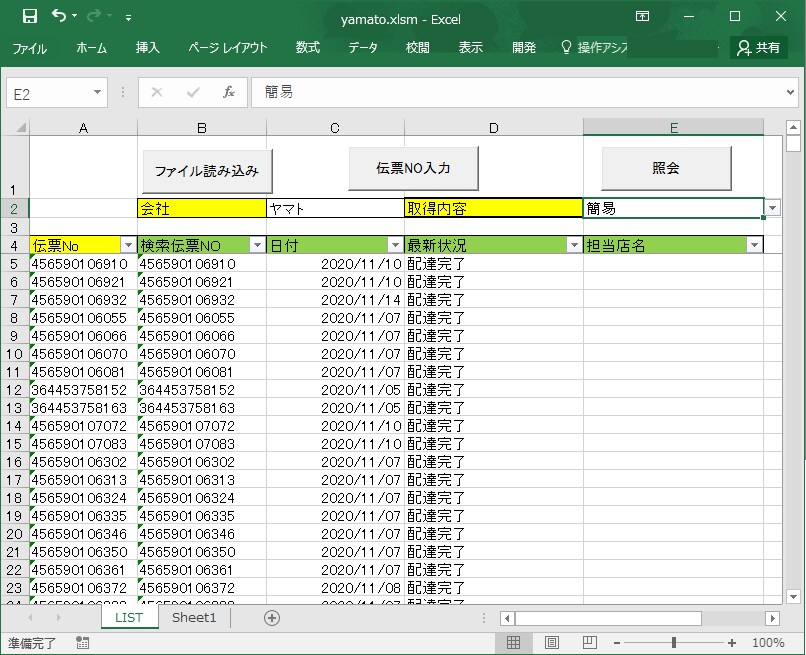This screenshot has height=655, width=806.
Task: Open the データ ribbon tab
Action: coord(363,48)
